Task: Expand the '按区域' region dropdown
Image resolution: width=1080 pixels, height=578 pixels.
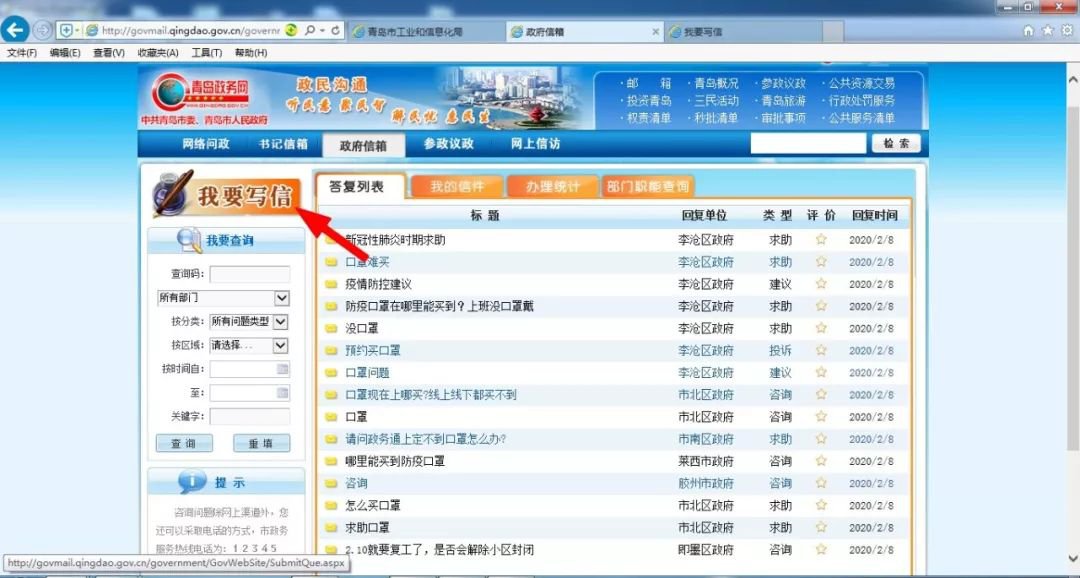Action: click(280, 346)
